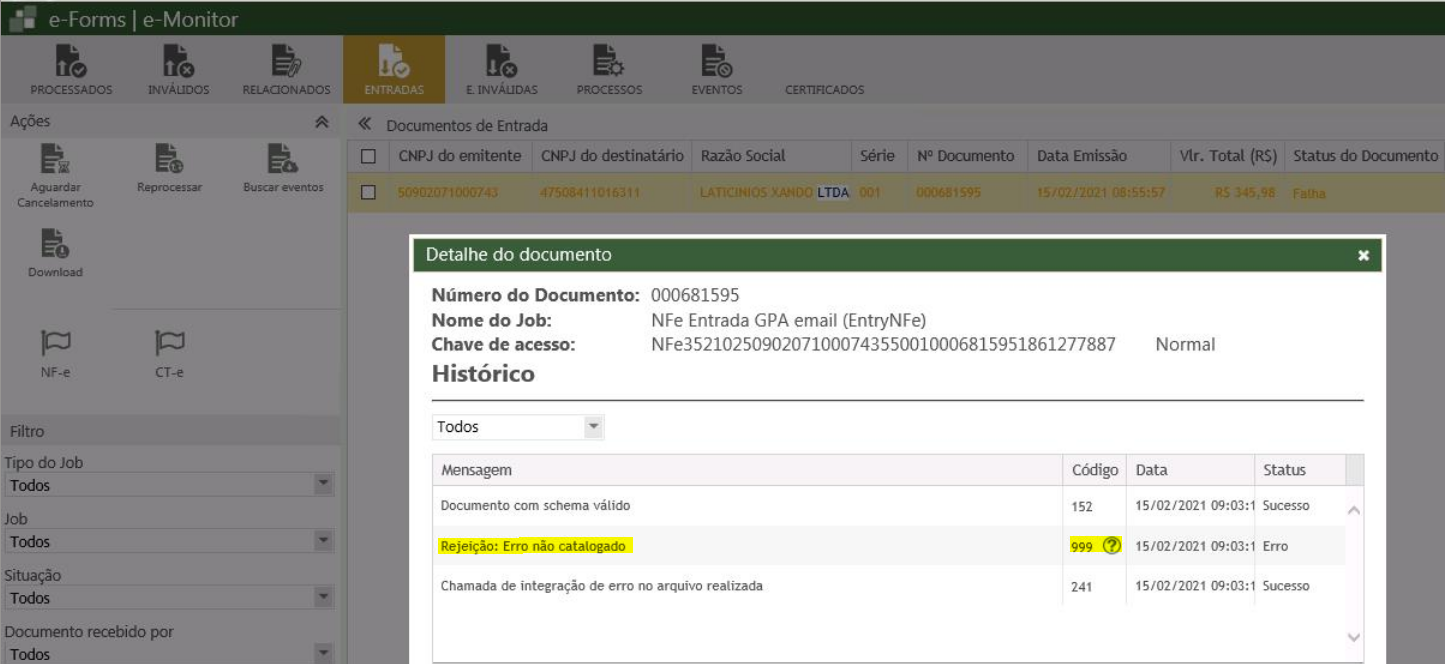The width and height of the screenshot is (1445, 664).
Task: Tick the checkbox for Laticinios Xando row
Action: [x=368, y=192]
